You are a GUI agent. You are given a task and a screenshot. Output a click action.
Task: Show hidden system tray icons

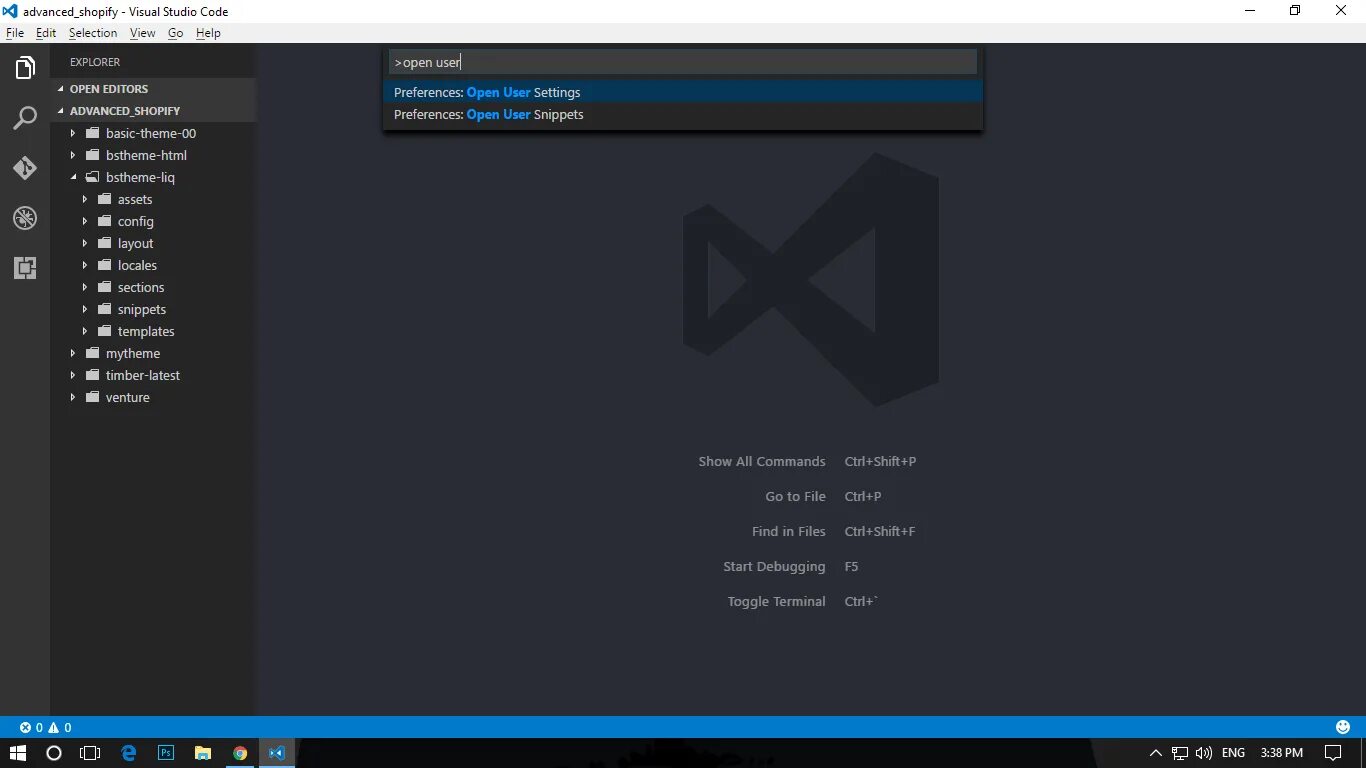click(1156, 753)
